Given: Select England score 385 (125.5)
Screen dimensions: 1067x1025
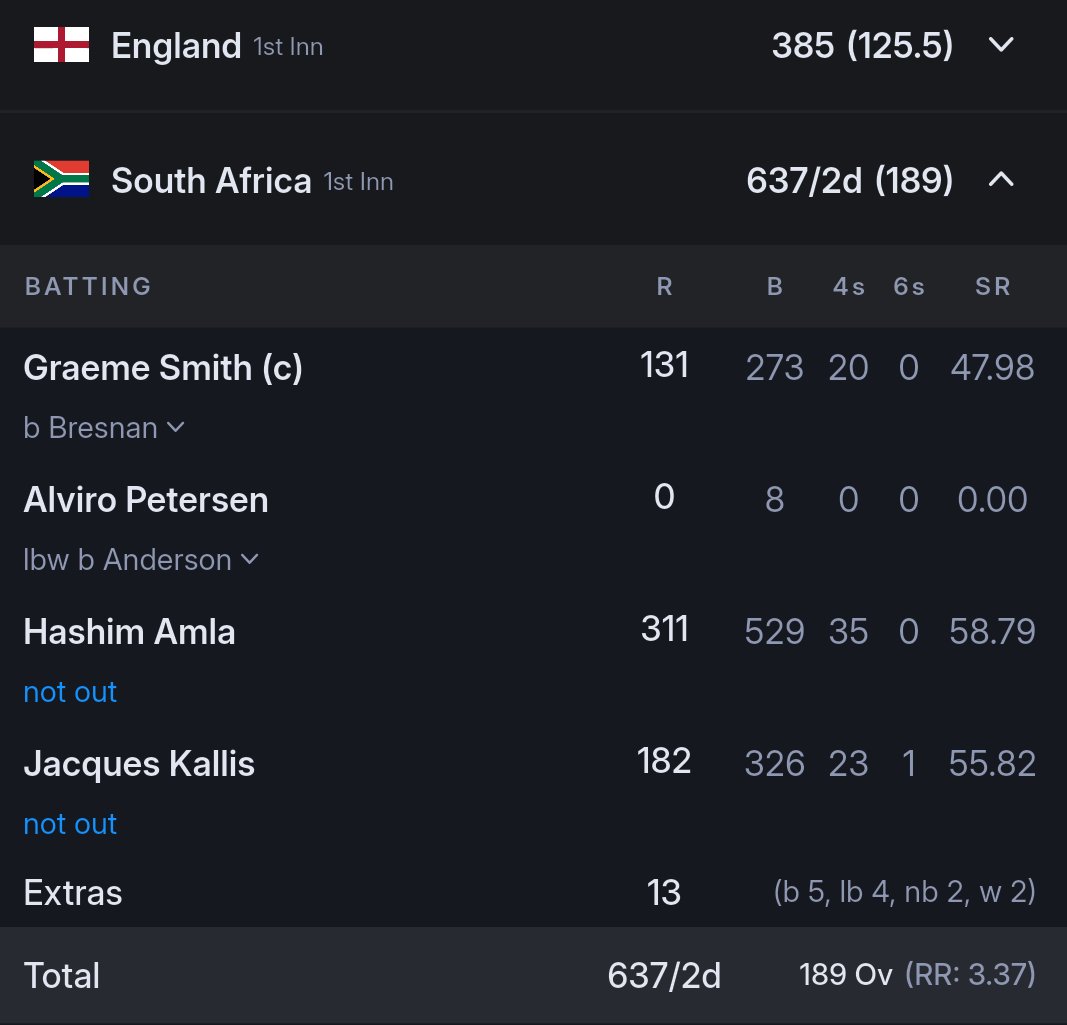Looking at the screenshot, I should [x=862, y=46].
